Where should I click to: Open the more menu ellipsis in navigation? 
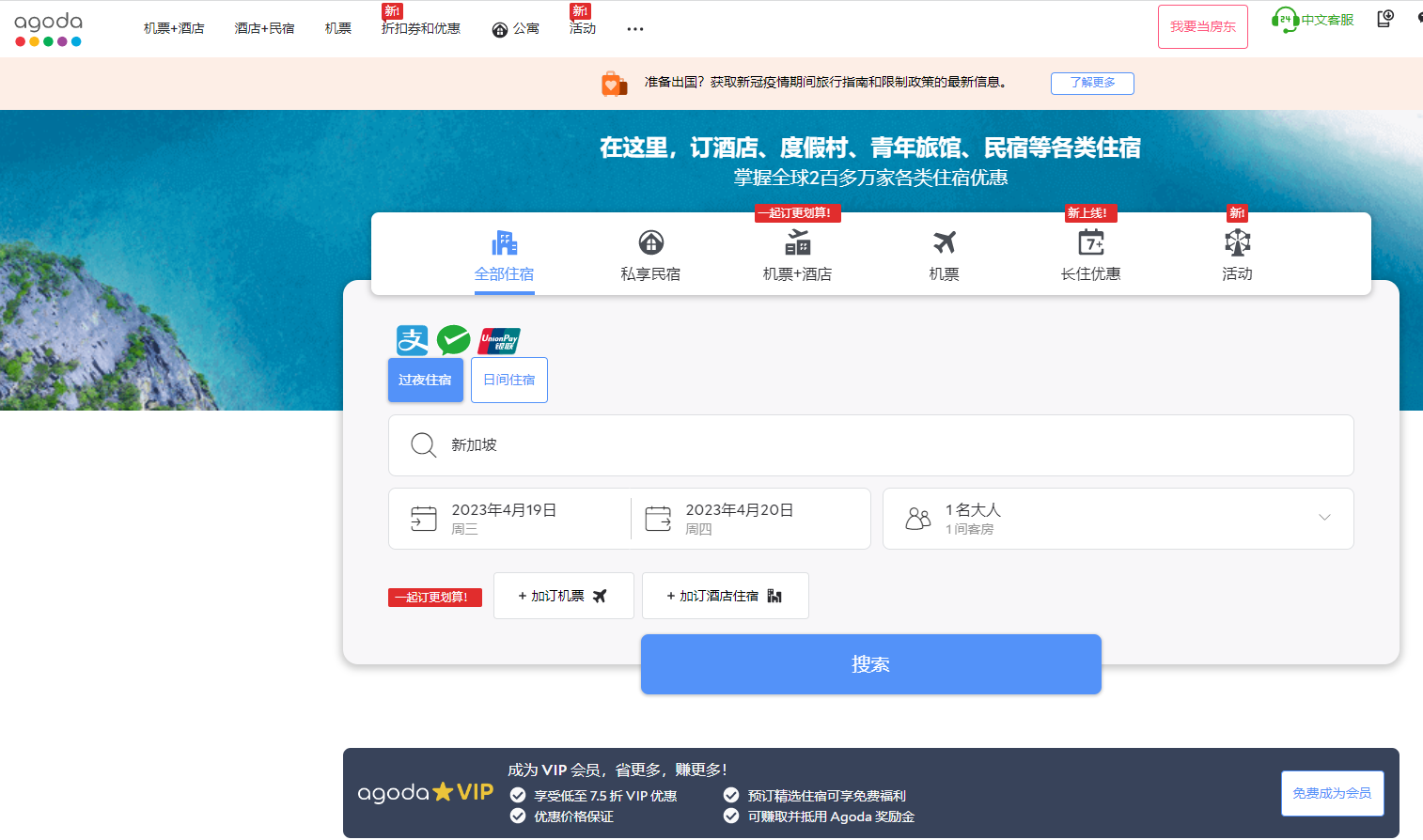coord(635,29)
